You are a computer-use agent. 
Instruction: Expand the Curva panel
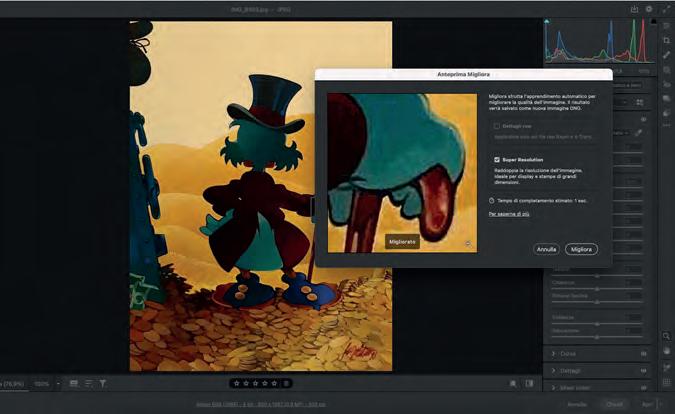click(554, 354)
